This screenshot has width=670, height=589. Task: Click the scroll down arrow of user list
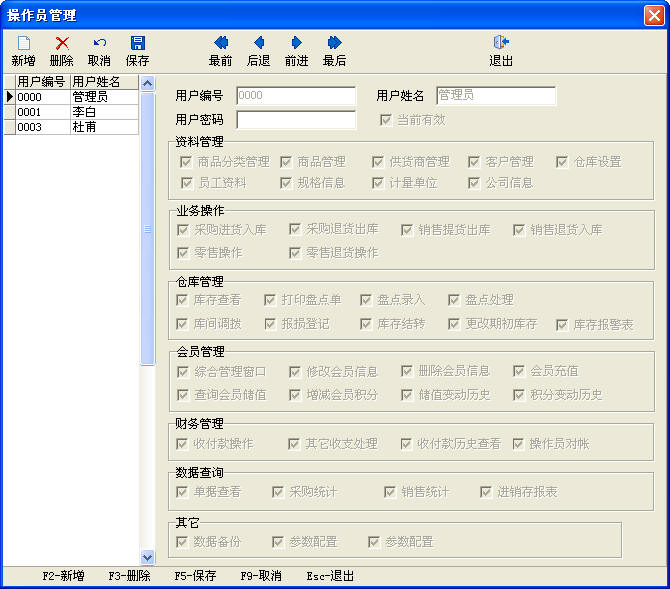click(147, 557)
